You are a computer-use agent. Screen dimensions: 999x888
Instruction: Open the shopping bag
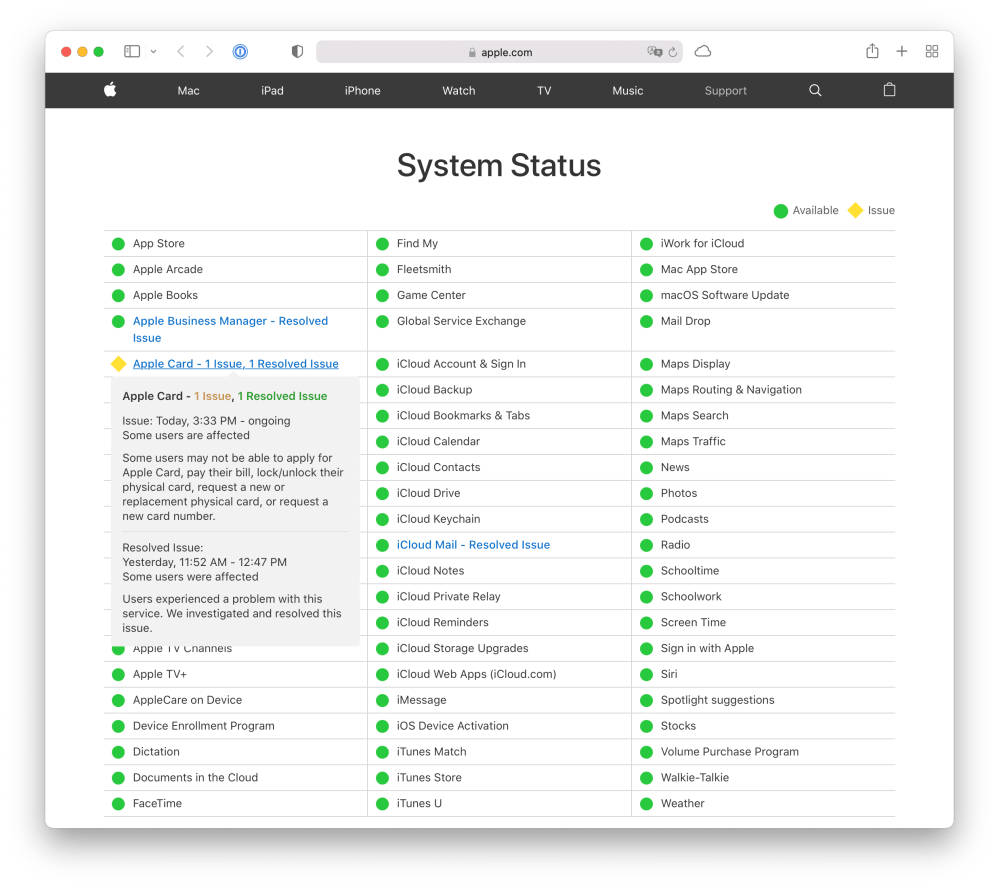(x=889, y=90)
